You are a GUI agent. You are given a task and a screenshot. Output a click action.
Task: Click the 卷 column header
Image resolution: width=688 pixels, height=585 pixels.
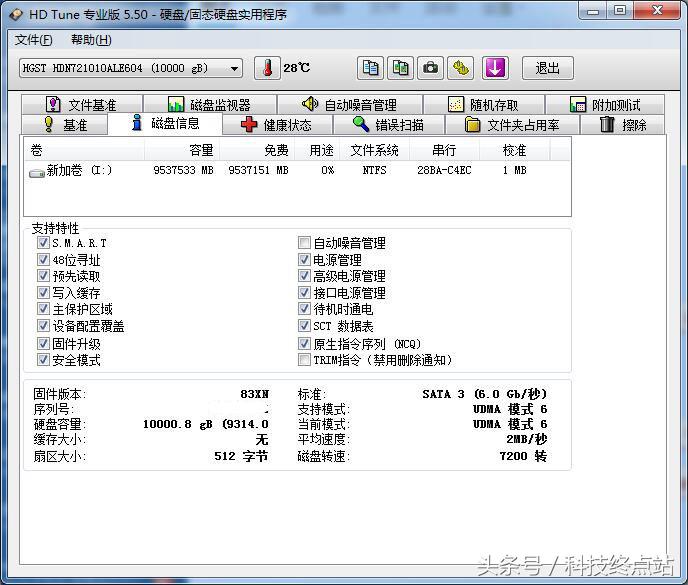pos(84,151)
